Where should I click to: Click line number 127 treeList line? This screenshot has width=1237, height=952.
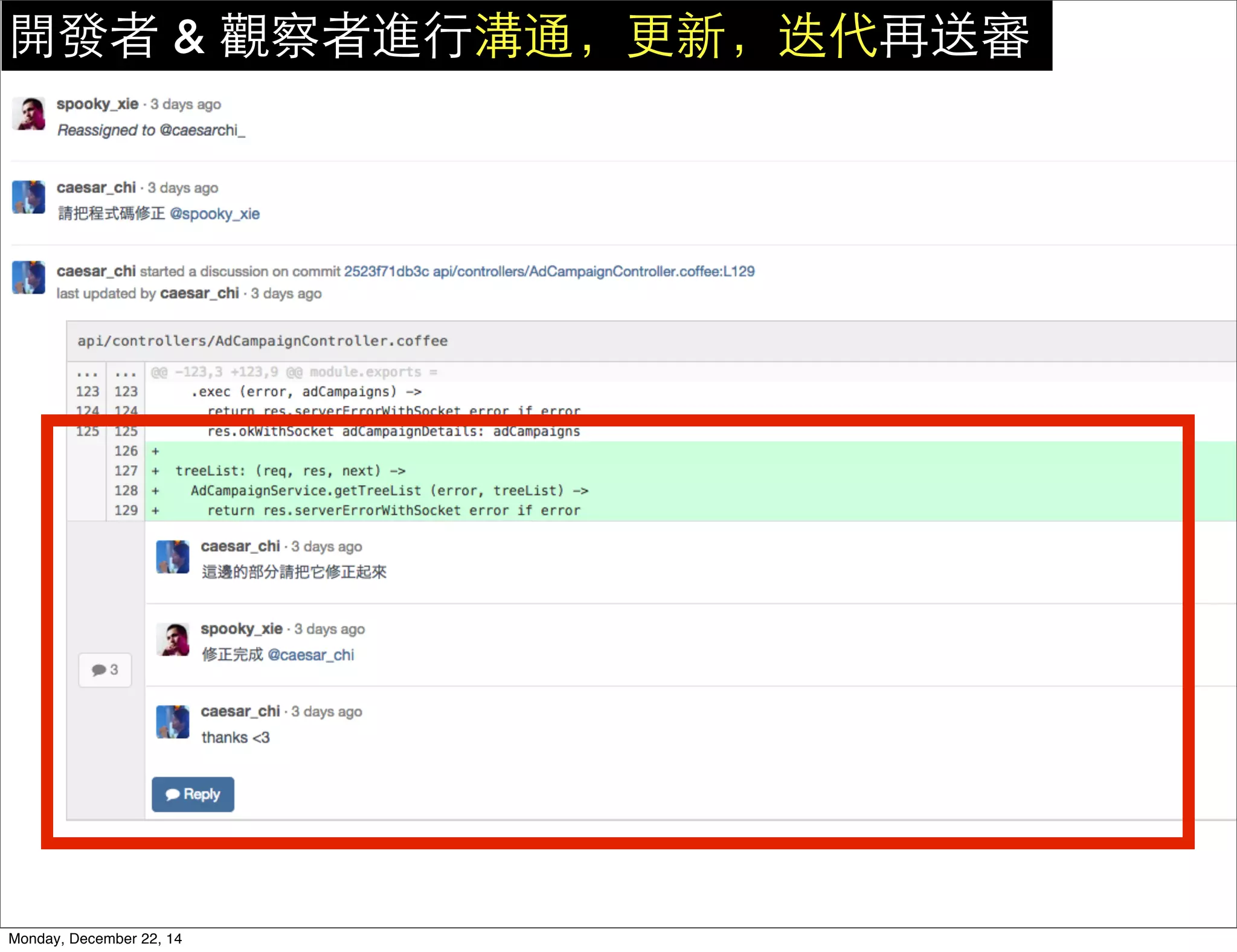[x=126, y=471]
